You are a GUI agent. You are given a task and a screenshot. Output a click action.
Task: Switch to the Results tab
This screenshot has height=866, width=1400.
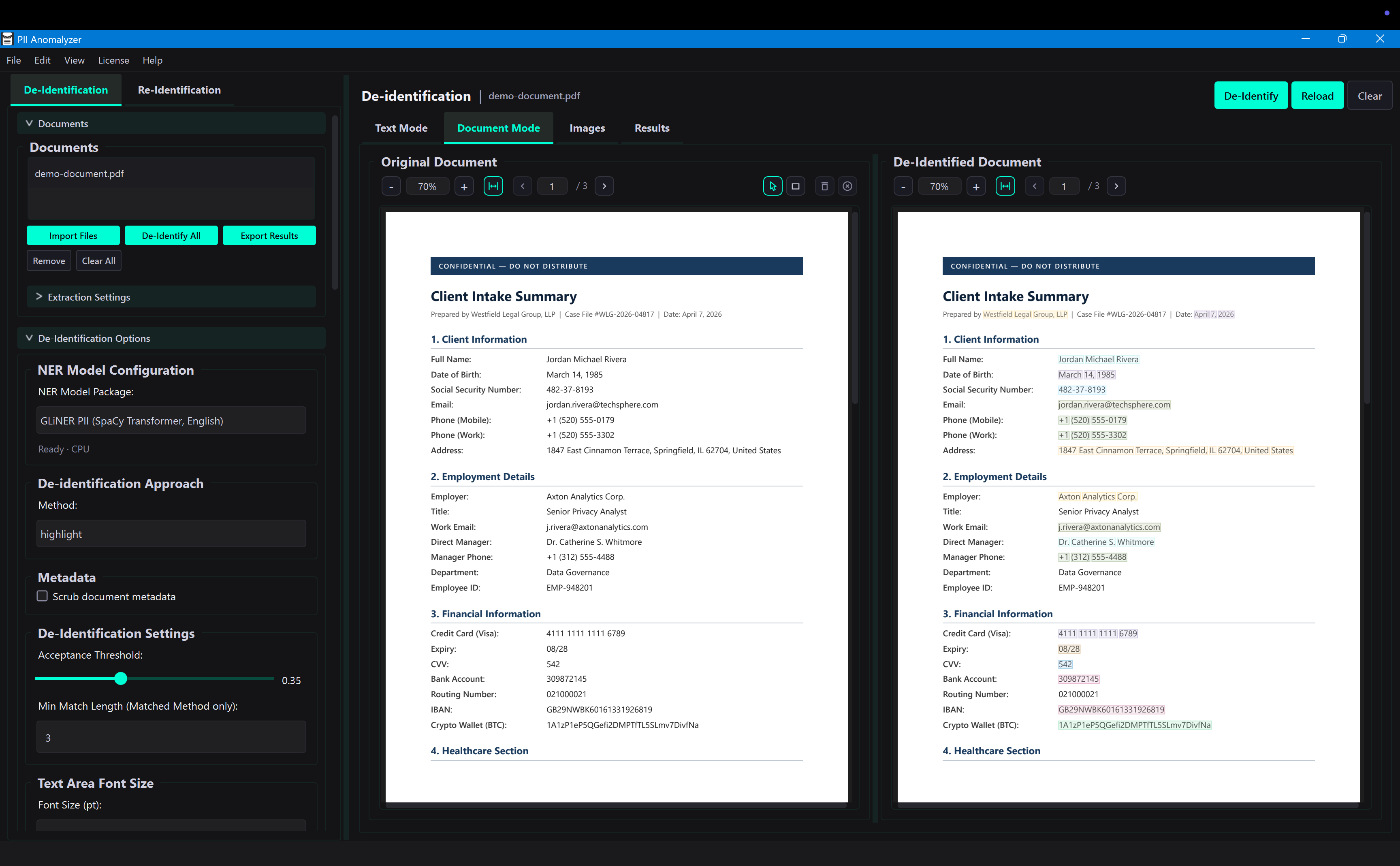point(651,128)
